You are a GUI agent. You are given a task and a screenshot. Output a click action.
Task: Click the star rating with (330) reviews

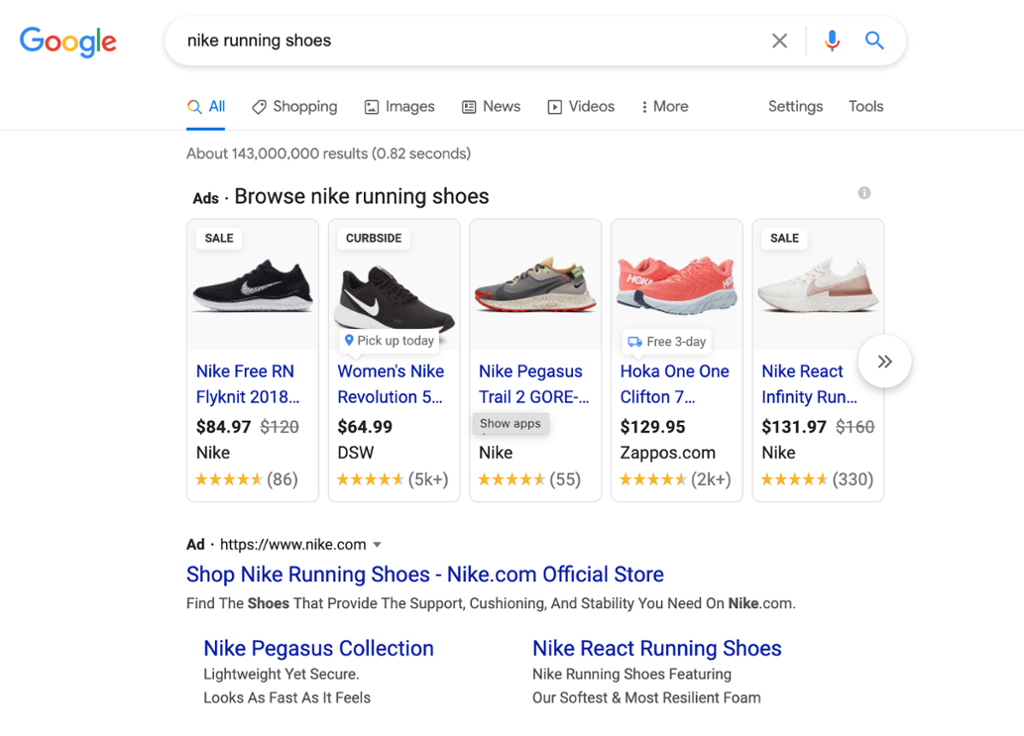817,479
